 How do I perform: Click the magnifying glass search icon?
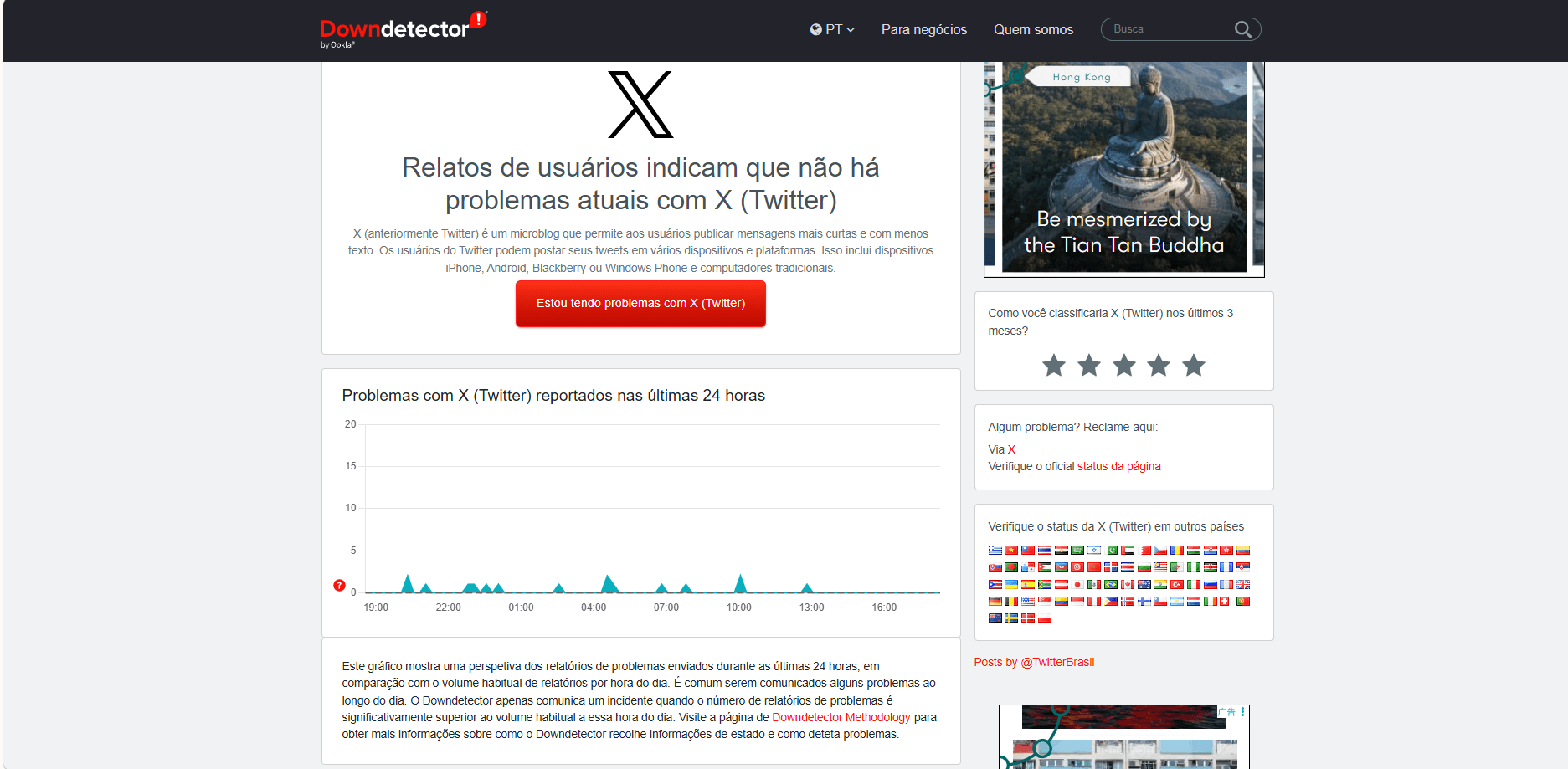pos(1243,29)
